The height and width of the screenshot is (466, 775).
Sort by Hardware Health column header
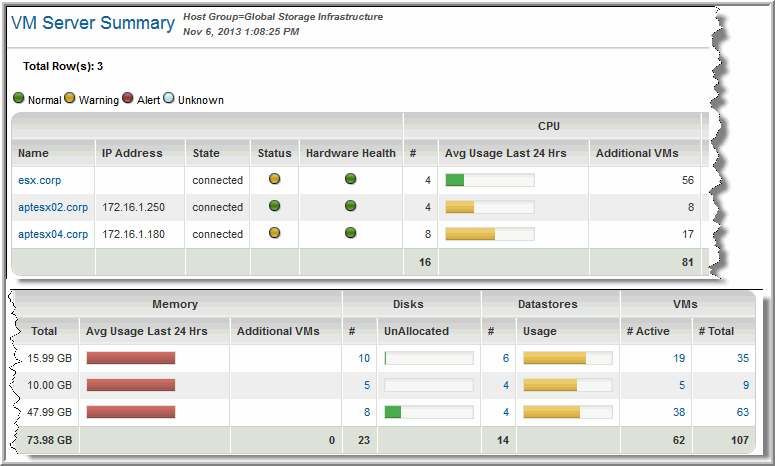tap(350, 153)
